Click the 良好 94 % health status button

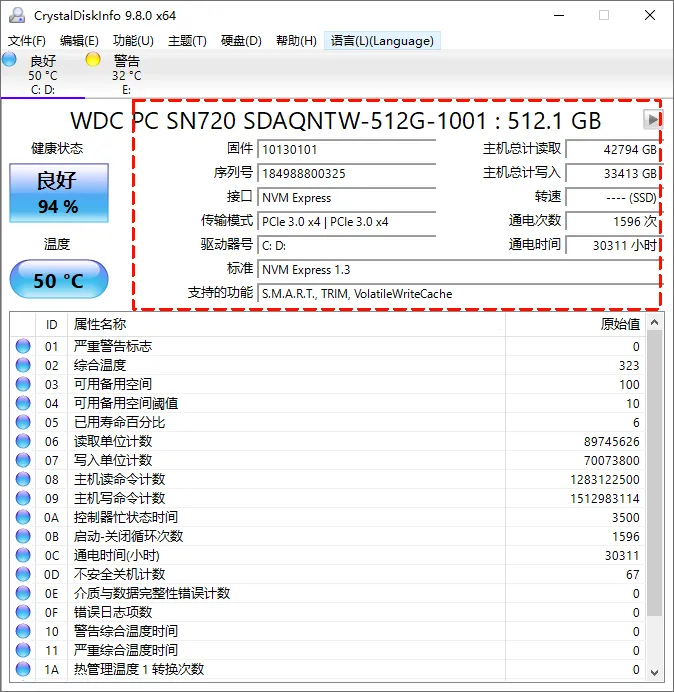59,193
